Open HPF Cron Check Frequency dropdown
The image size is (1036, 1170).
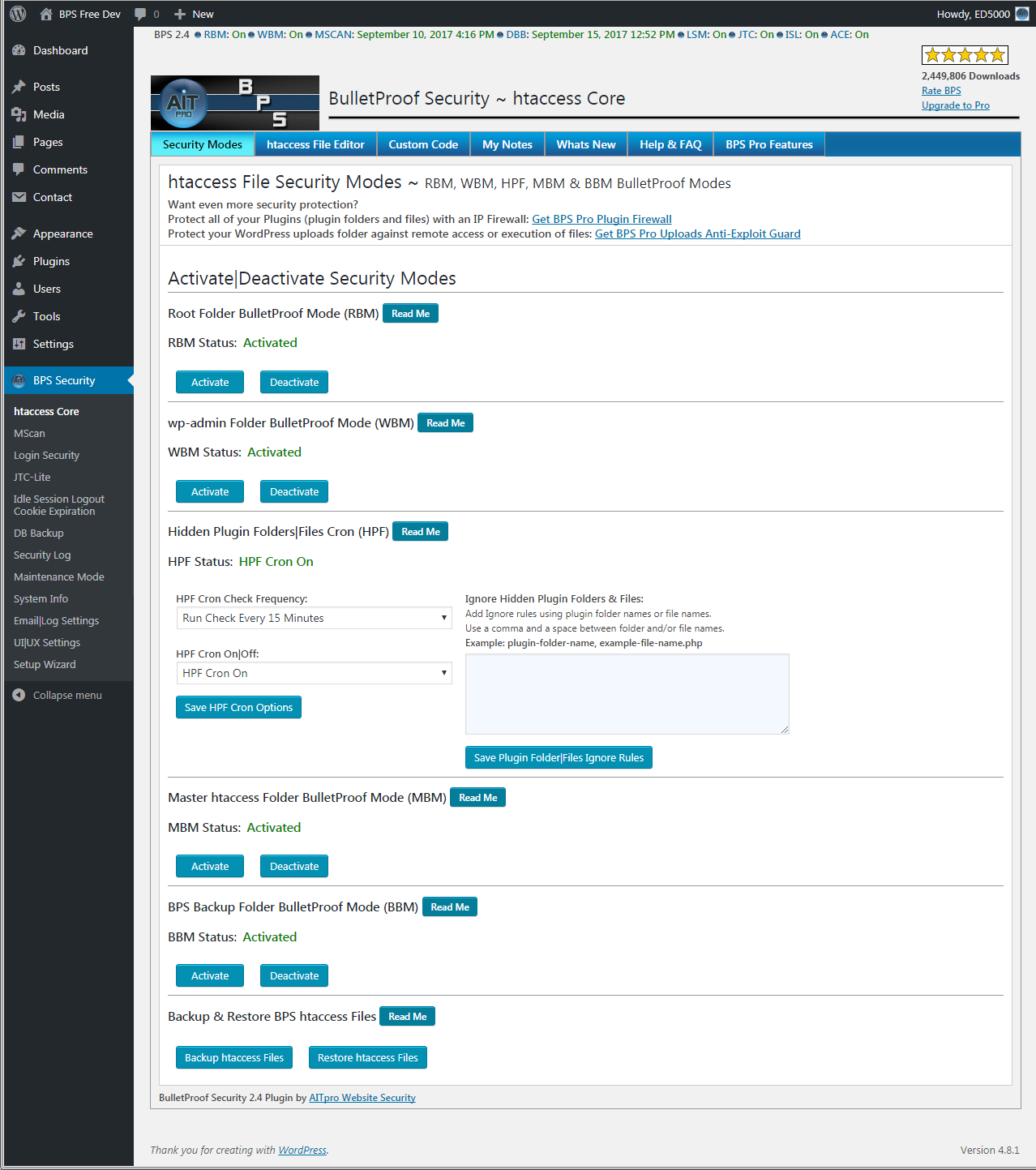pos(314,618)
